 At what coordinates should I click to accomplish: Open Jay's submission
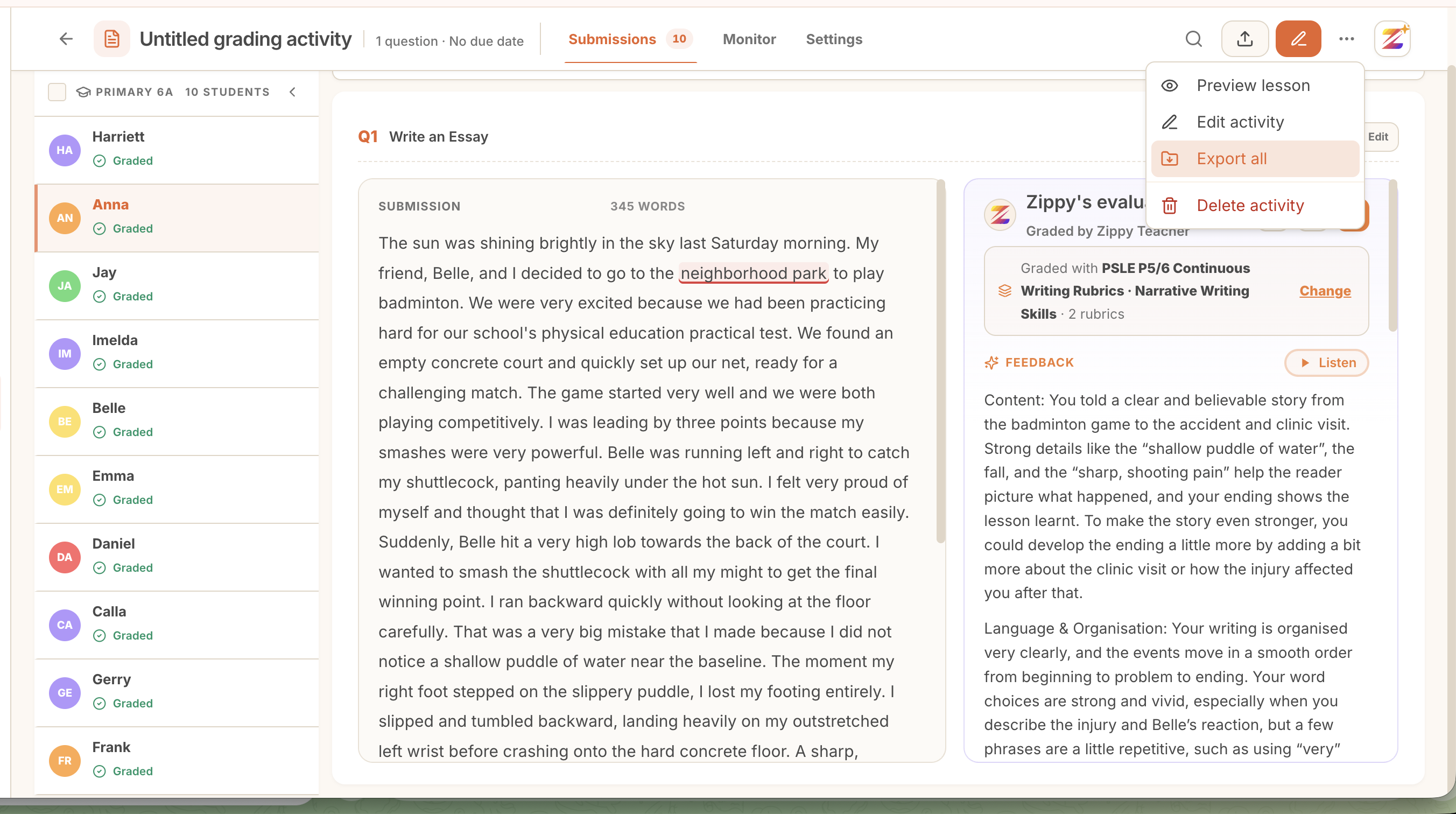[177, 285]
